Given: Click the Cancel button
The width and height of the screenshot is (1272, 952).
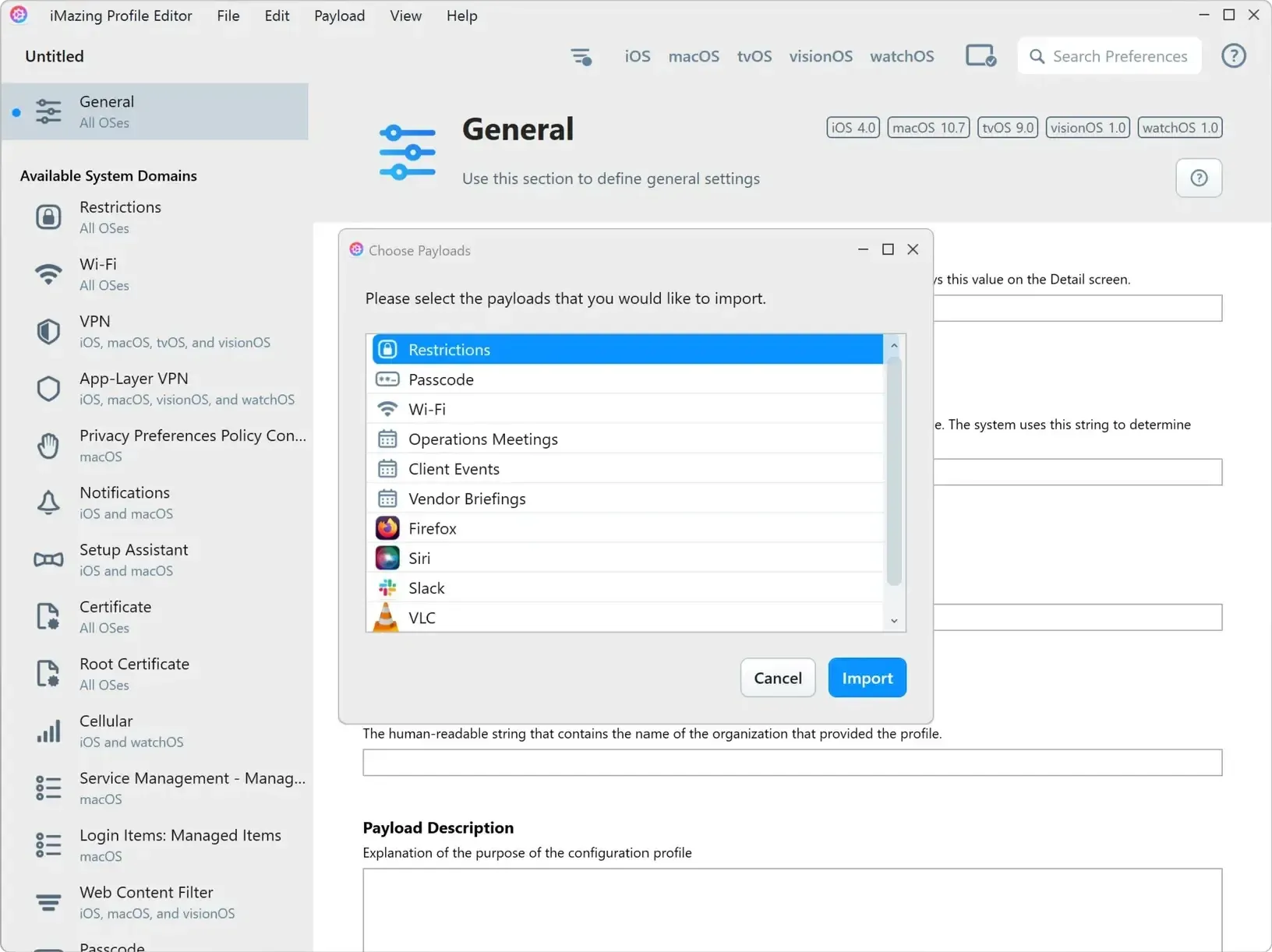Looking at the screenshot, I should pyautogui.click(x=777, y=677).
